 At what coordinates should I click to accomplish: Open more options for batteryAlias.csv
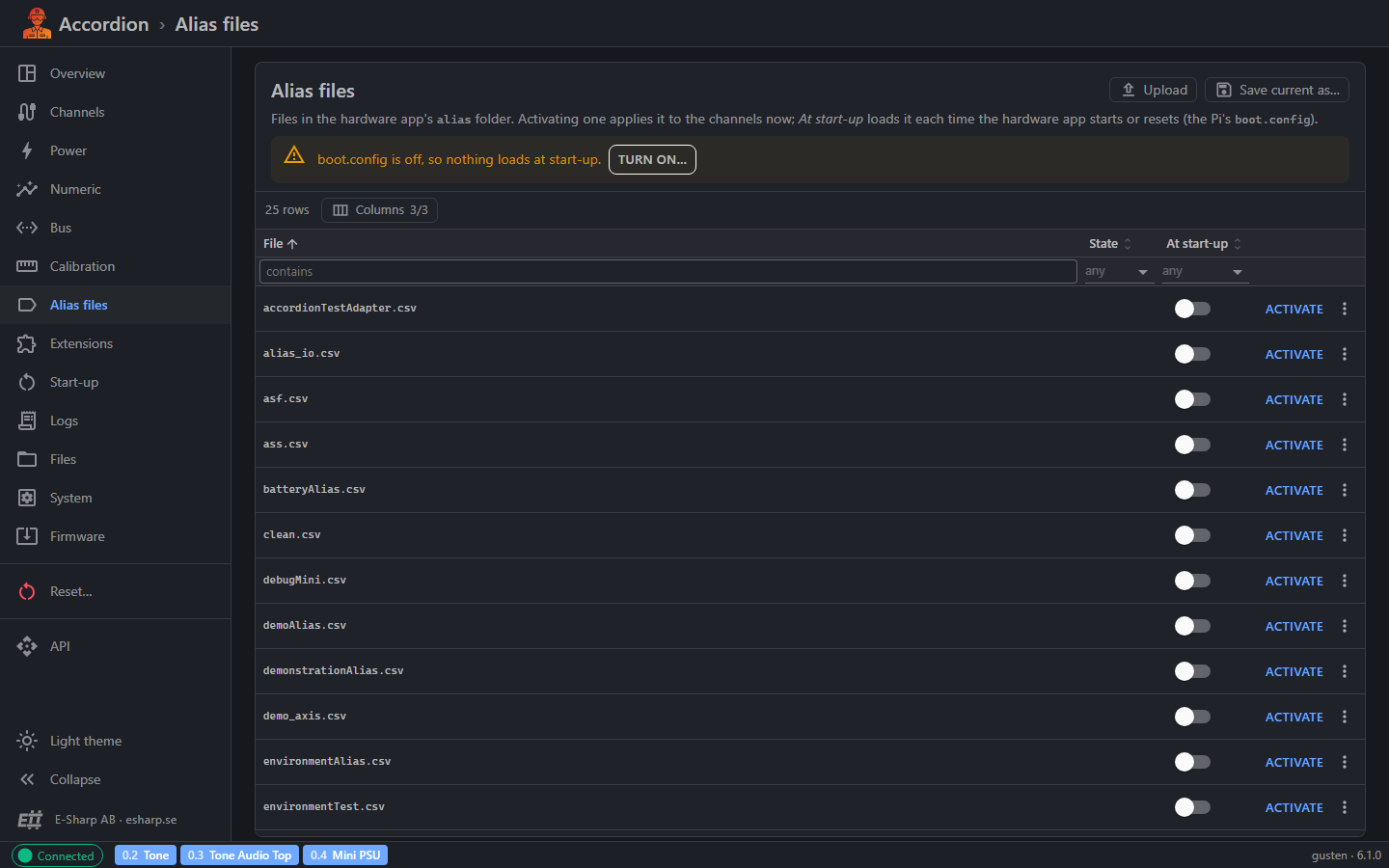[x=1345, y=490]
